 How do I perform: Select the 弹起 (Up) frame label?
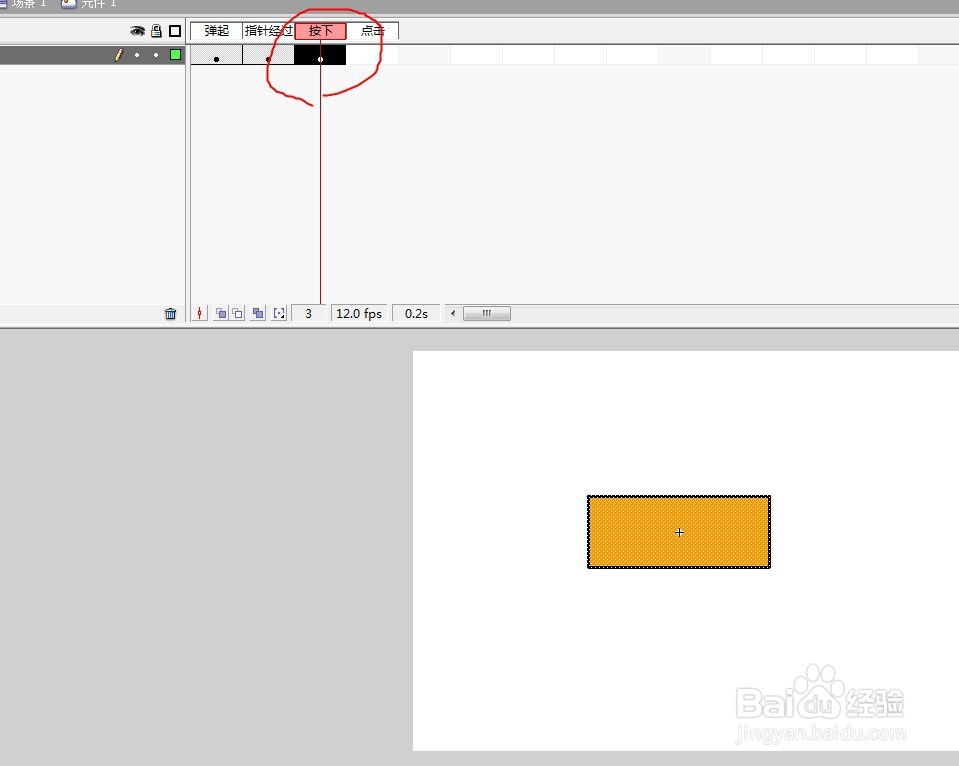217,31
